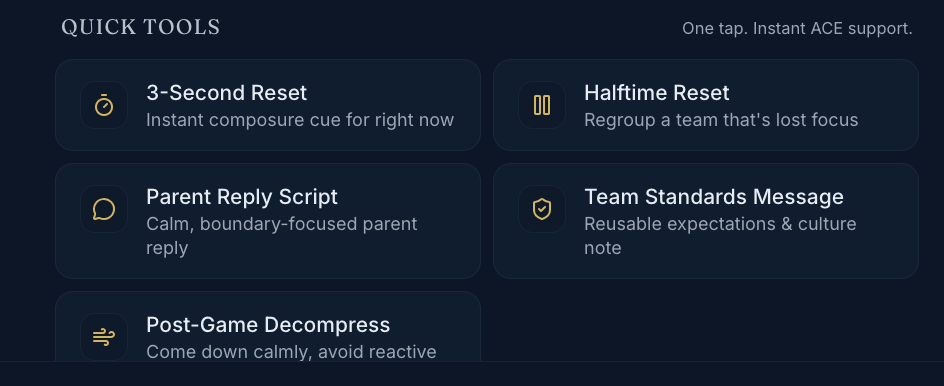944x386 pixels.
Task: Click the pause icon on Halftime Reset
Action: 542,105
